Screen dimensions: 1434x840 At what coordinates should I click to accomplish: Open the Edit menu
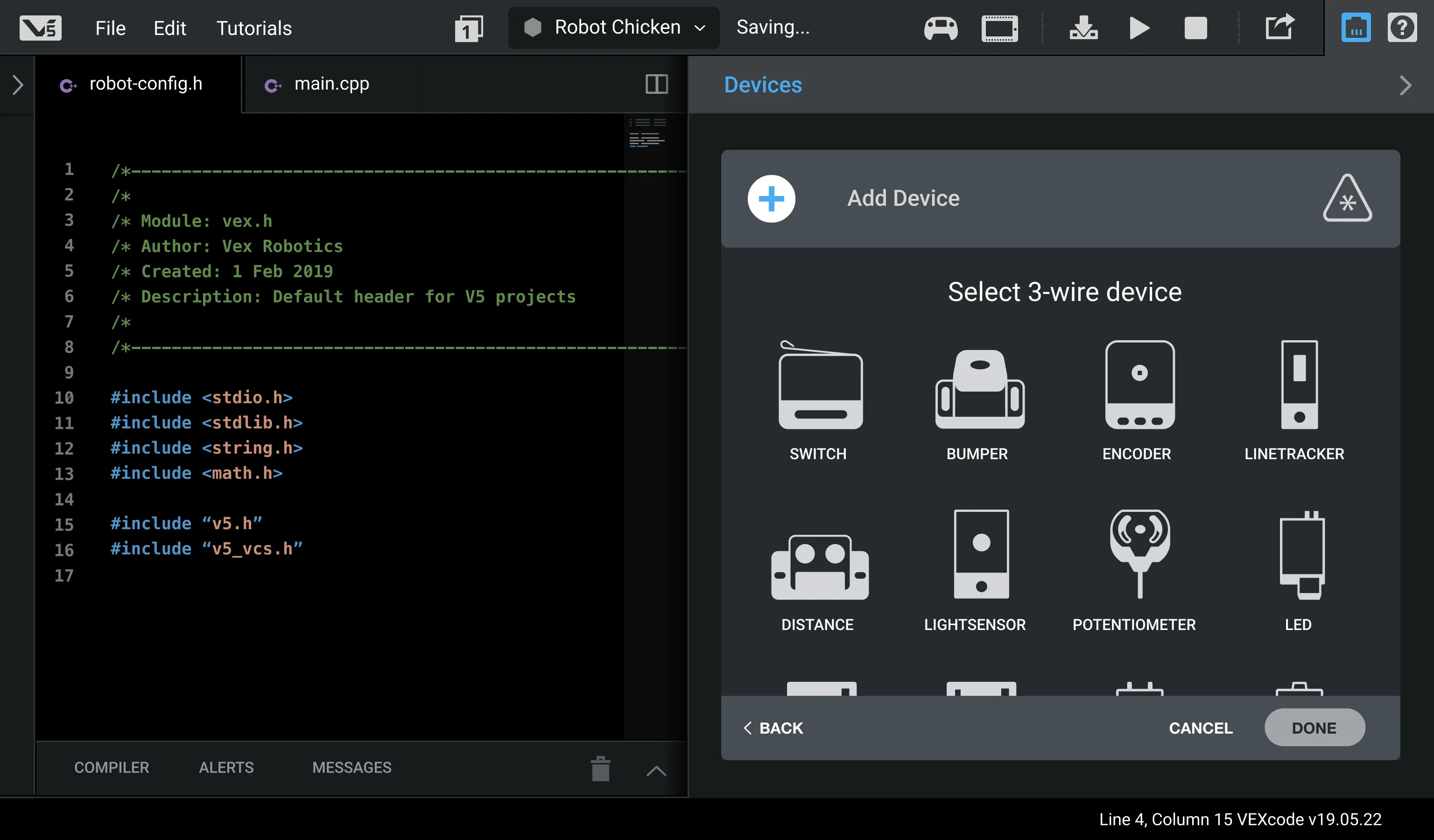(169, 28)
